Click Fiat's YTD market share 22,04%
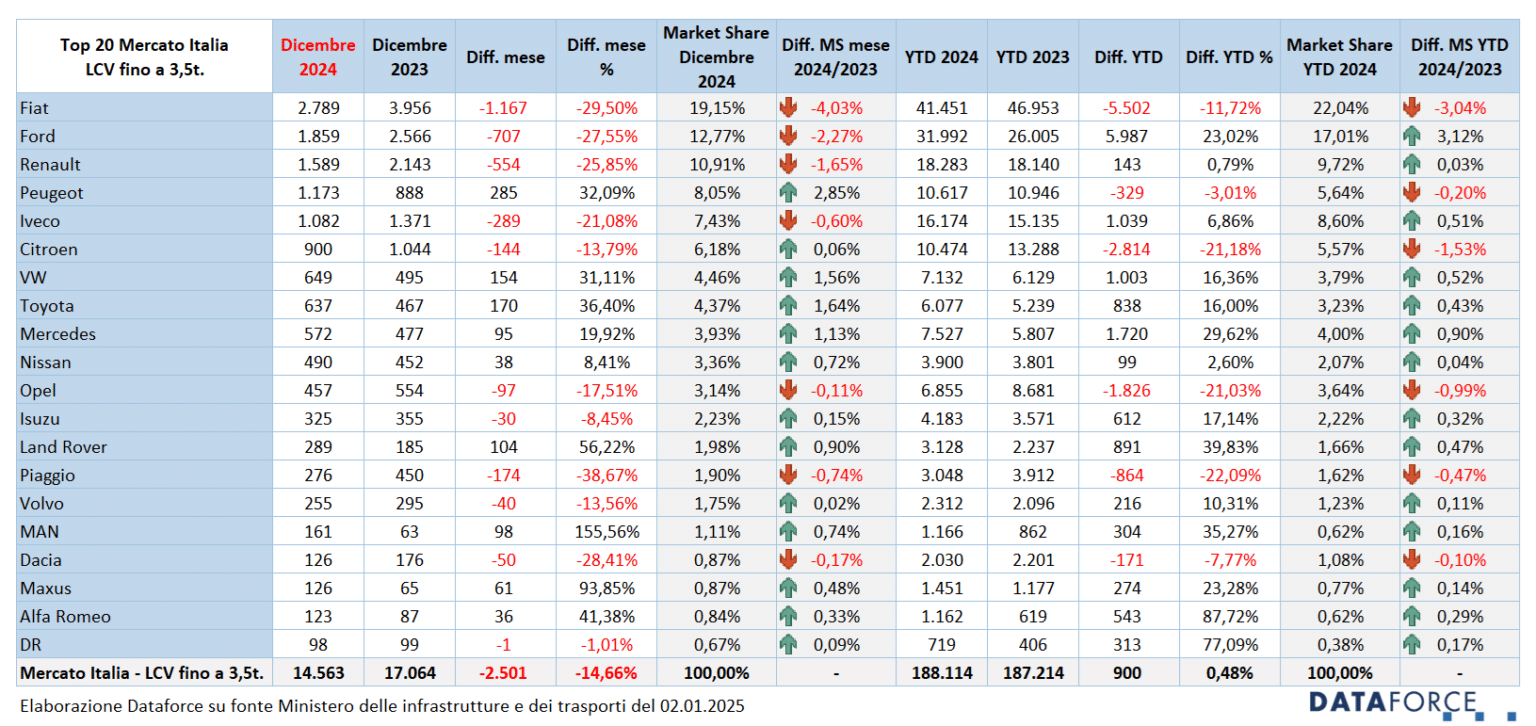 [1339, 108]
